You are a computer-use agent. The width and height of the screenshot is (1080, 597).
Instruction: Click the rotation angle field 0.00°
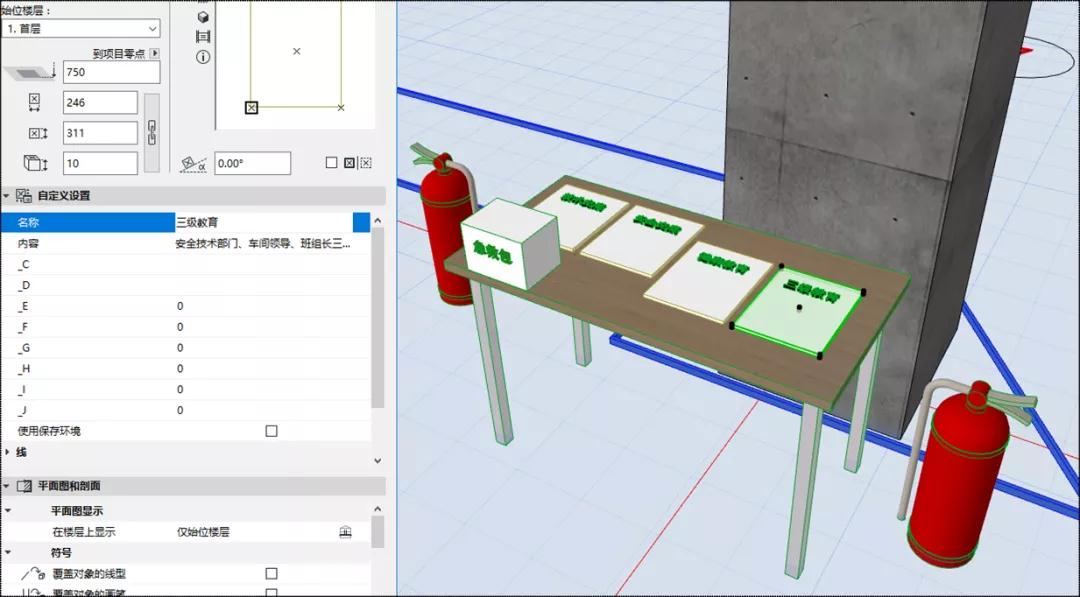[252, 163]
